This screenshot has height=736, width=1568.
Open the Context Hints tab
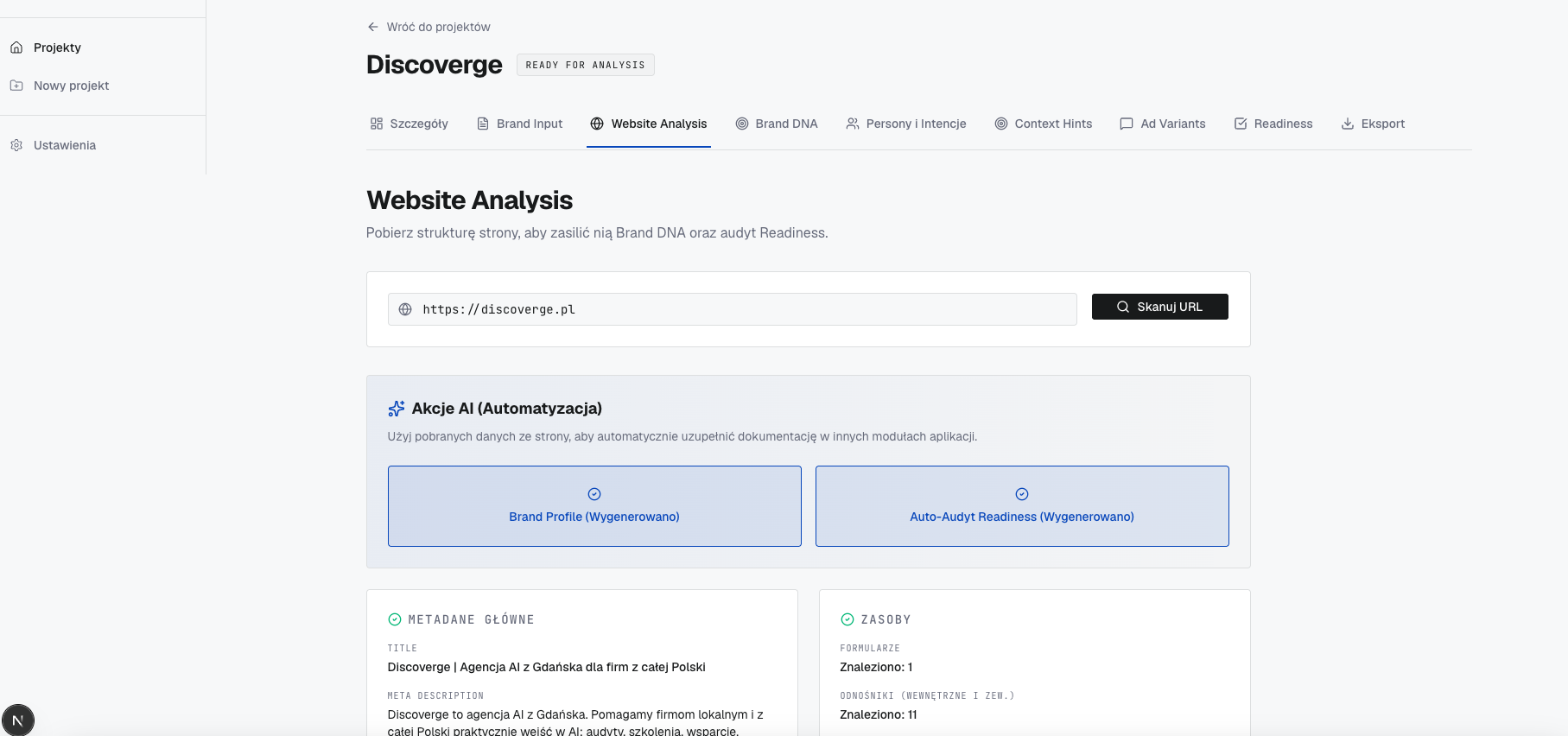click(1044, 124)
